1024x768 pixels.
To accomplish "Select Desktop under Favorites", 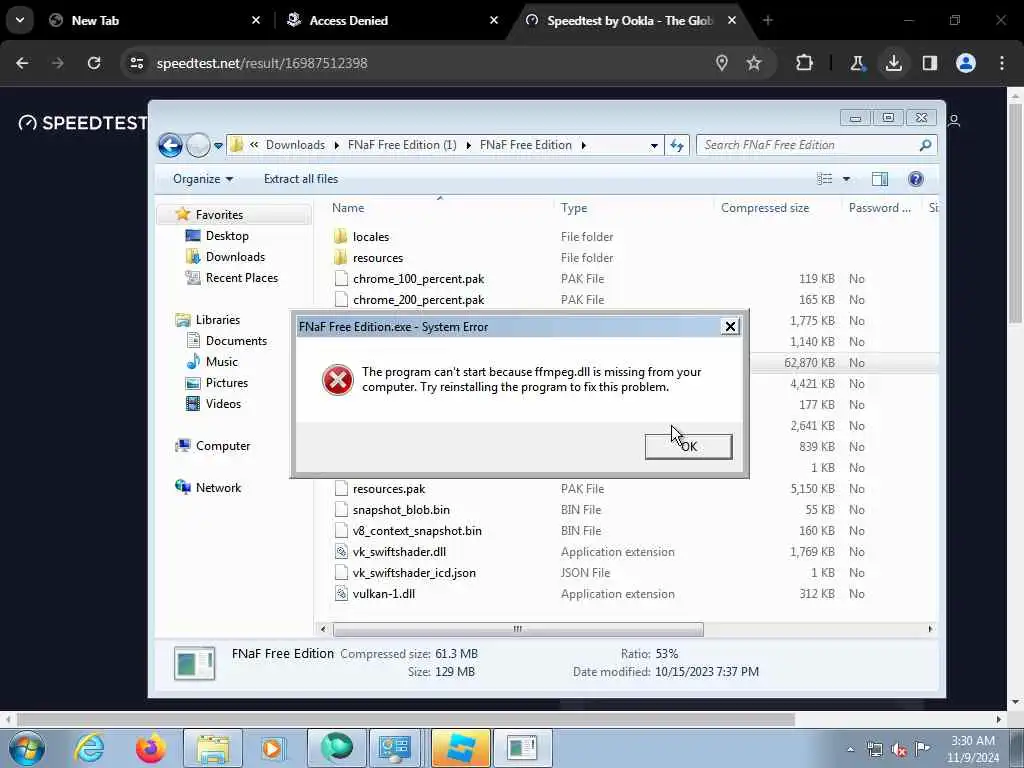I will [x=227, y=236].
